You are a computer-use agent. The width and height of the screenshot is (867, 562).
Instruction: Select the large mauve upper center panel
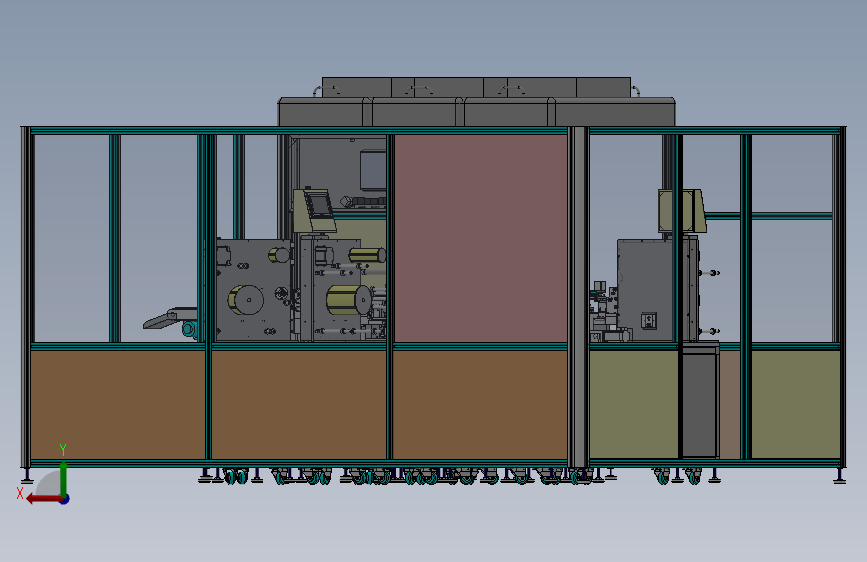[x=480, y=238]
